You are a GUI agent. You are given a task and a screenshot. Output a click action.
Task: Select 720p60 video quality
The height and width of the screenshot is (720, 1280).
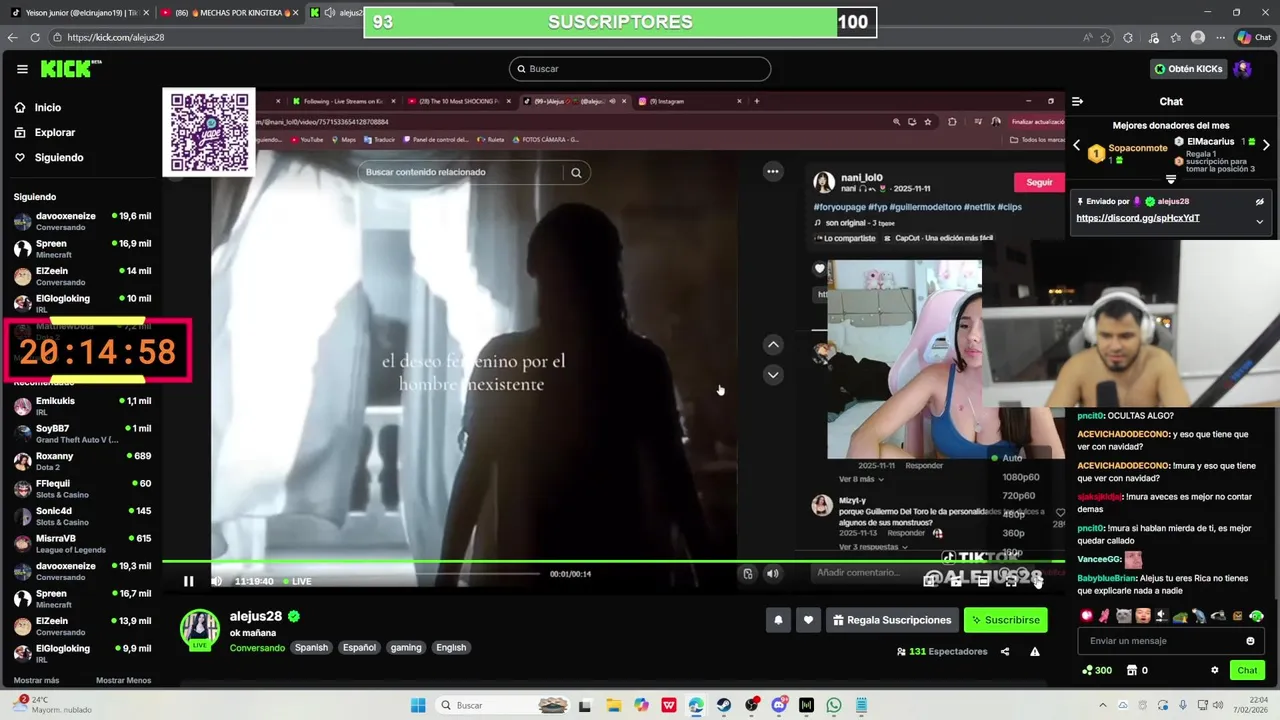1019,496
